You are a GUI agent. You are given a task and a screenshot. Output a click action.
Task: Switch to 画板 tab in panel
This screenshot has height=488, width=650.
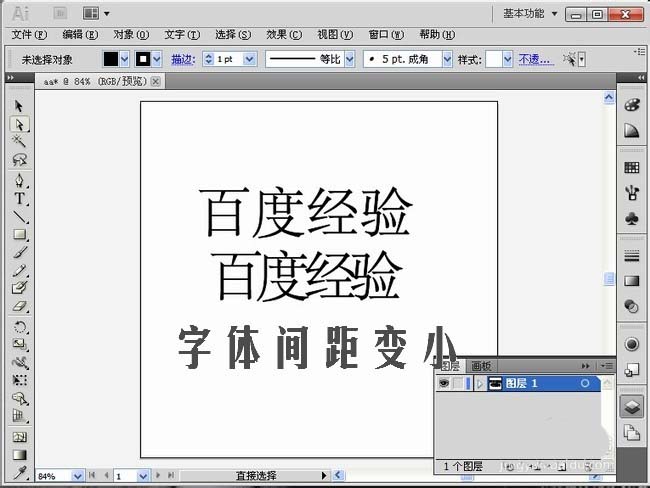pyautogui.click(x=481, y=366)
